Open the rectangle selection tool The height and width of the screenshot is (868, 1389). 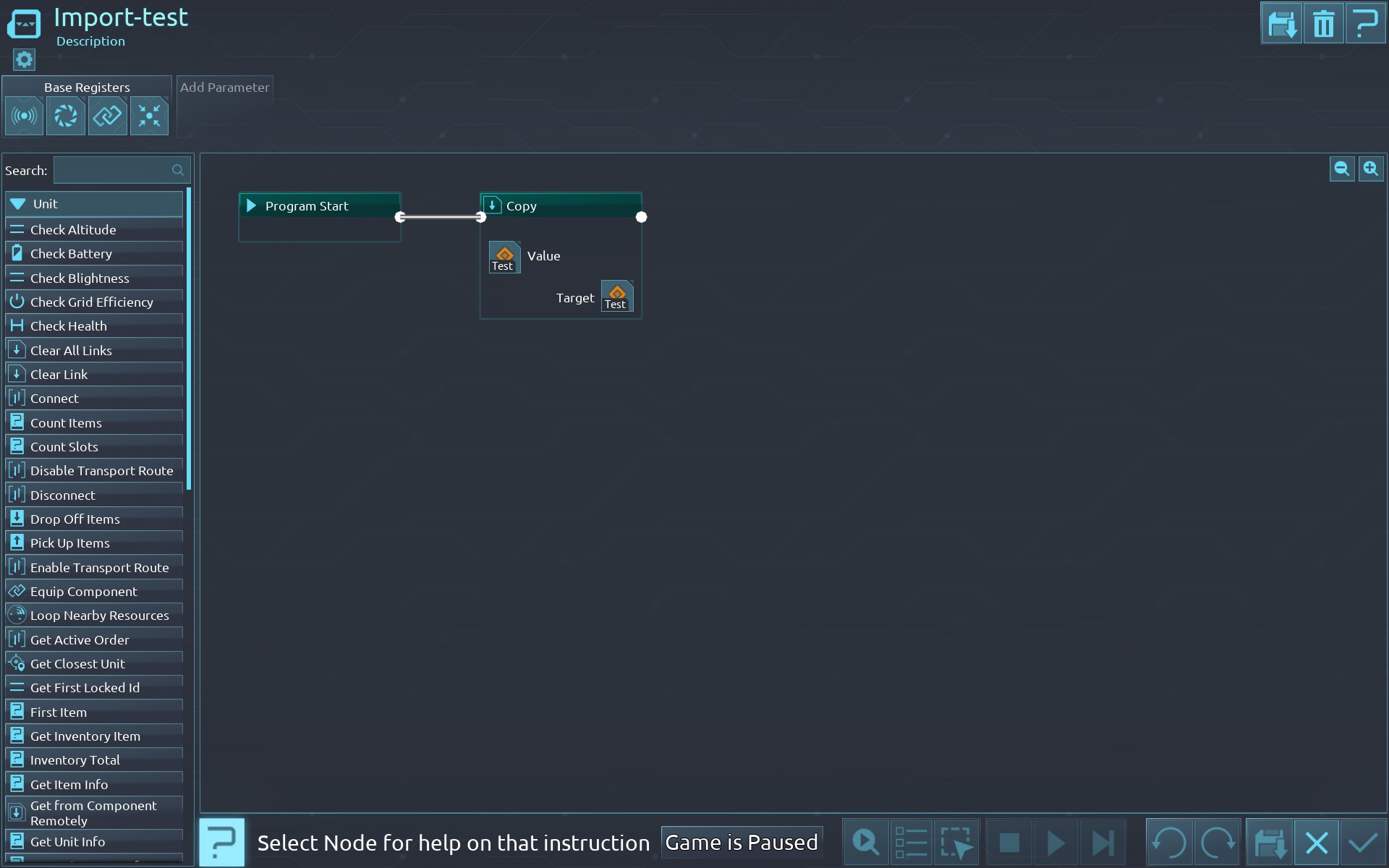[956, 843]
